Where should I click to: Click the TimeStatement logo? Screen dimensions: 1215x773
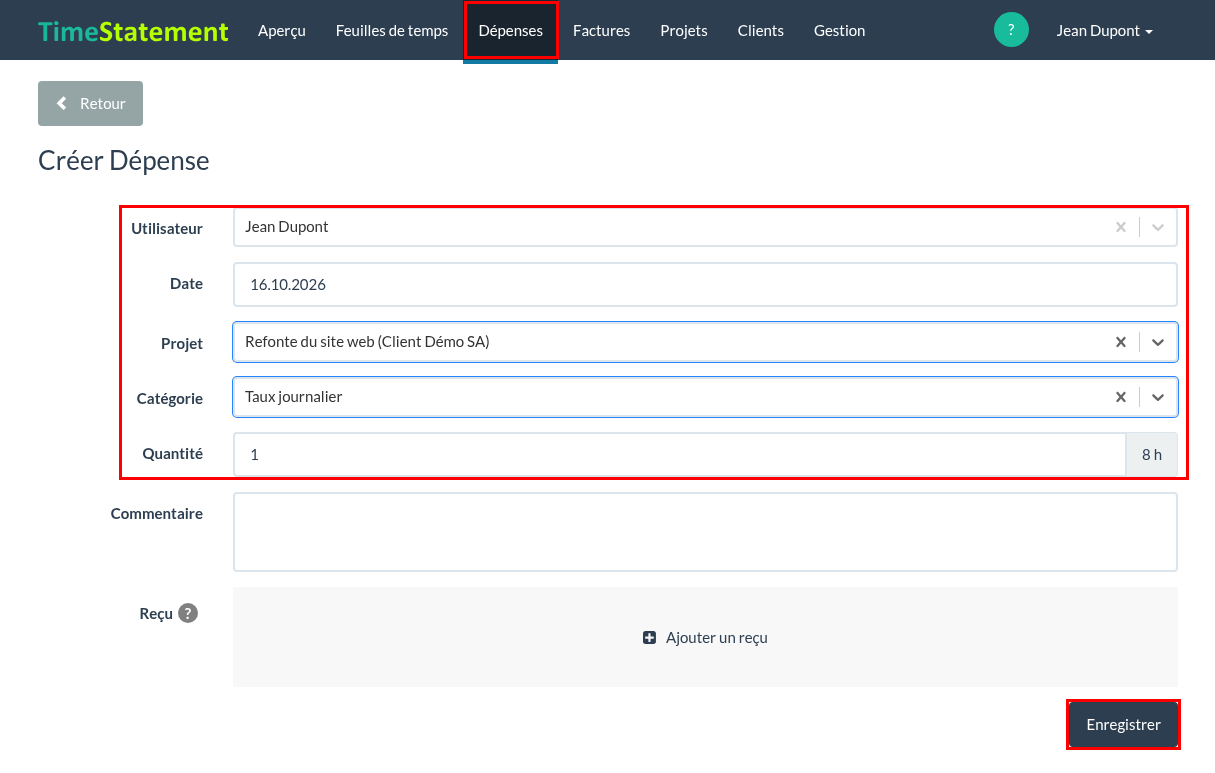pyautogui.click(x=133, y=31)
